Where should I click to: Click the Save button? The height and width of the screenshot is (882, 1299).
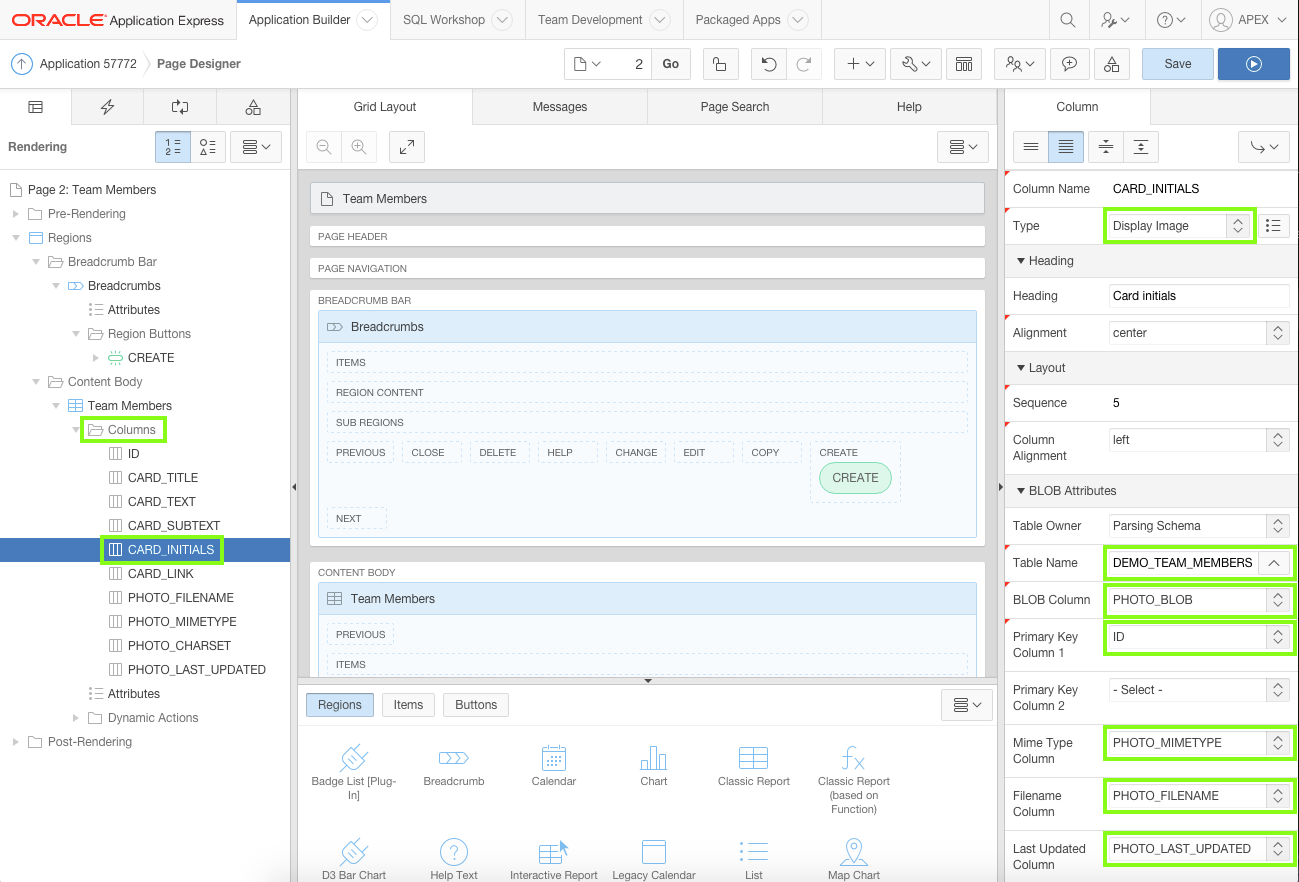[1177, 64]
